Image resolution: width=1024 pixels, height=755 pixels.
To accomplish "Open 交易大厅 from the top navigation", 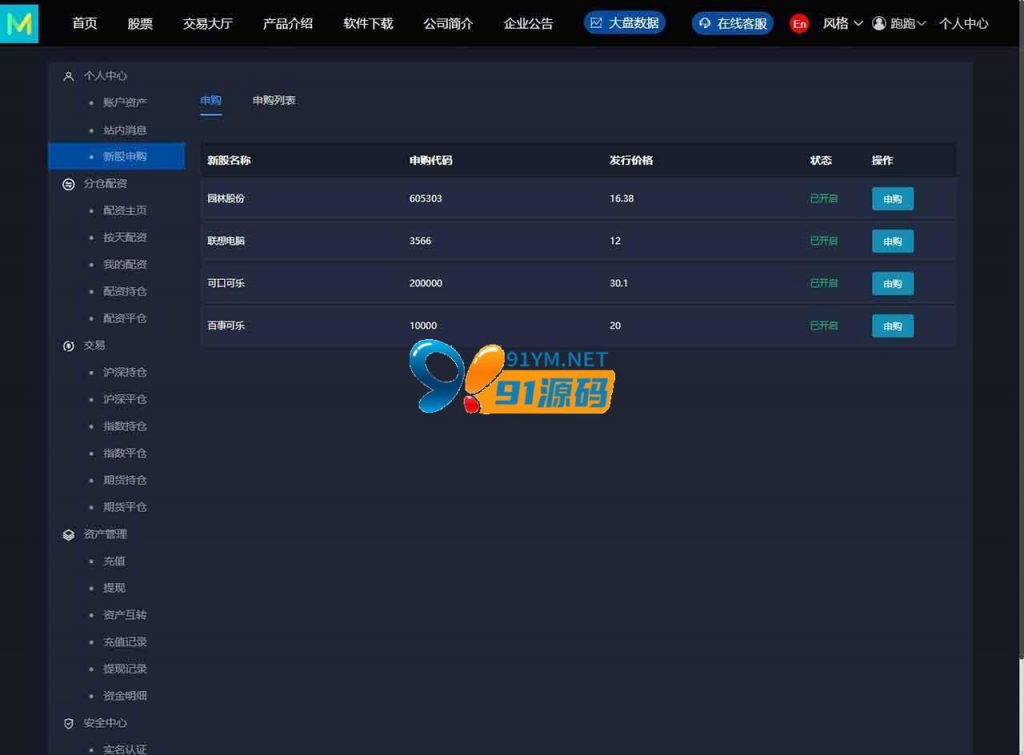I will [208, 24].
